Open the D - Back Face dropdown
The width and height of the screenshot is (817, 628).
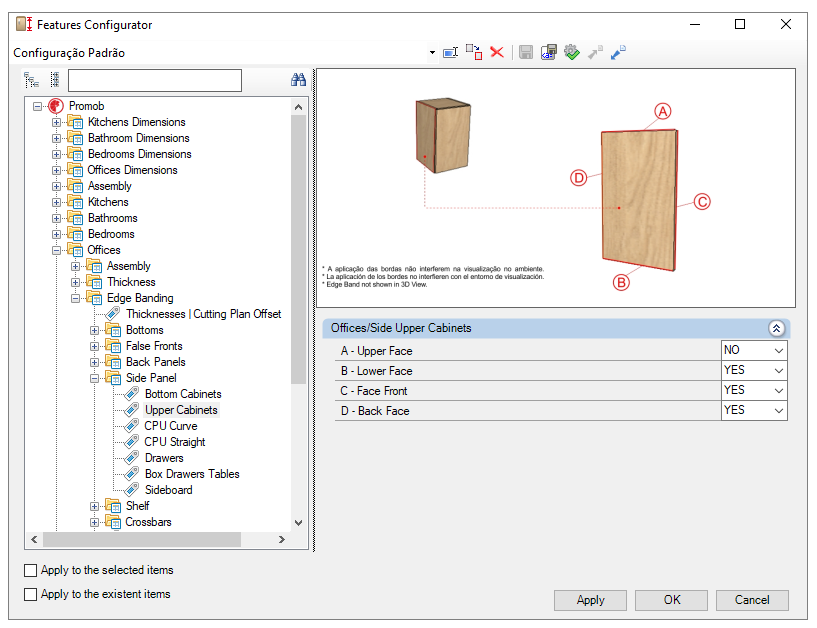coord(778,411)
